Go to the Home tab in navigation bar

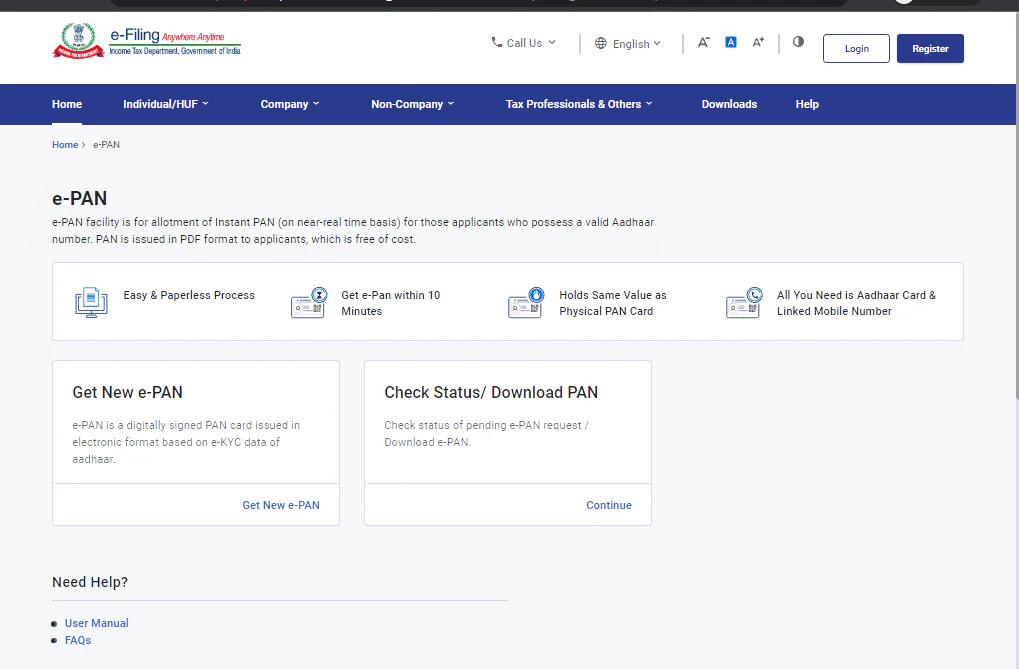coord(67,104)
